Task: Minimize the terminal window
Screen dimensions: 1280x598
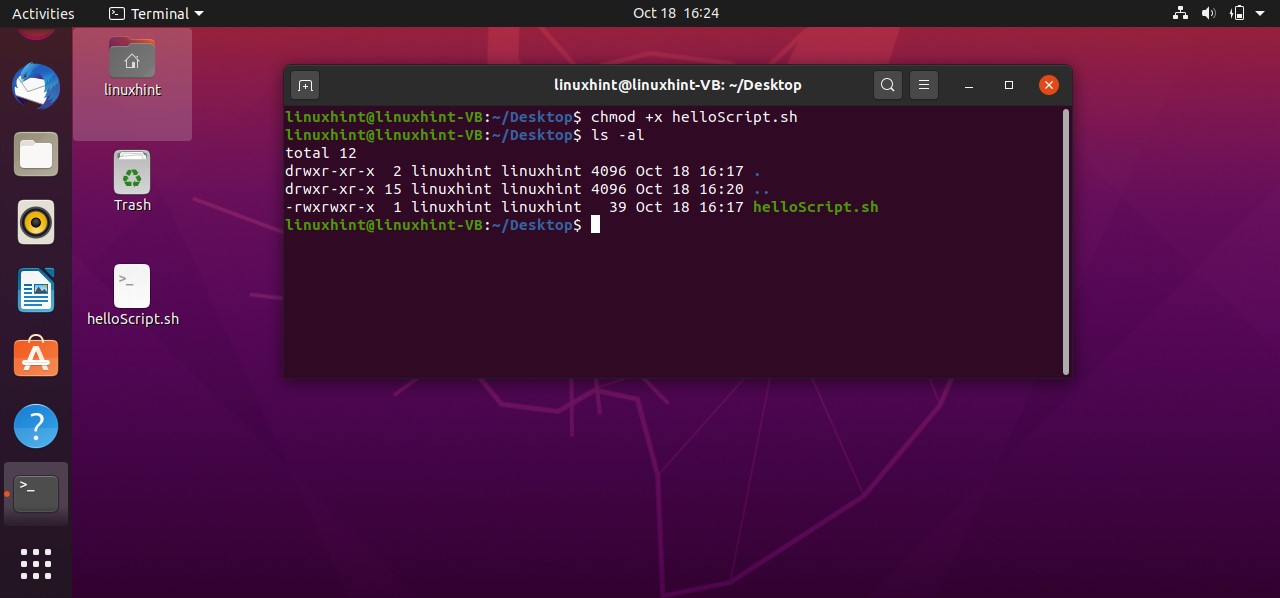Action: pos(970,85)
